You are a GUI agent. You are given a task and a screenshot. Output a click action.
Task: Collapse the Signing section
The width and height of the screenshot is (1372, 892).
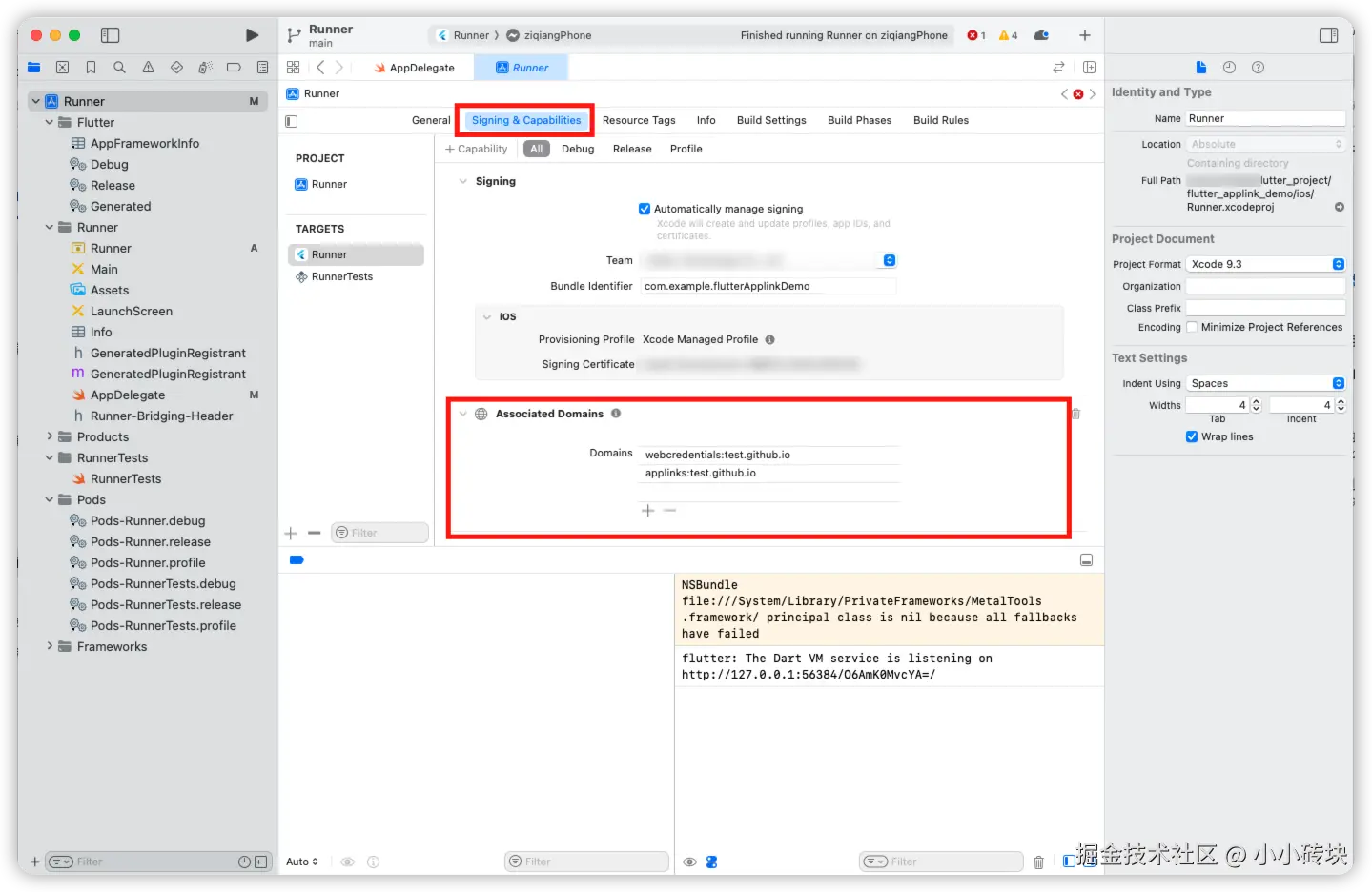(463, 181)
